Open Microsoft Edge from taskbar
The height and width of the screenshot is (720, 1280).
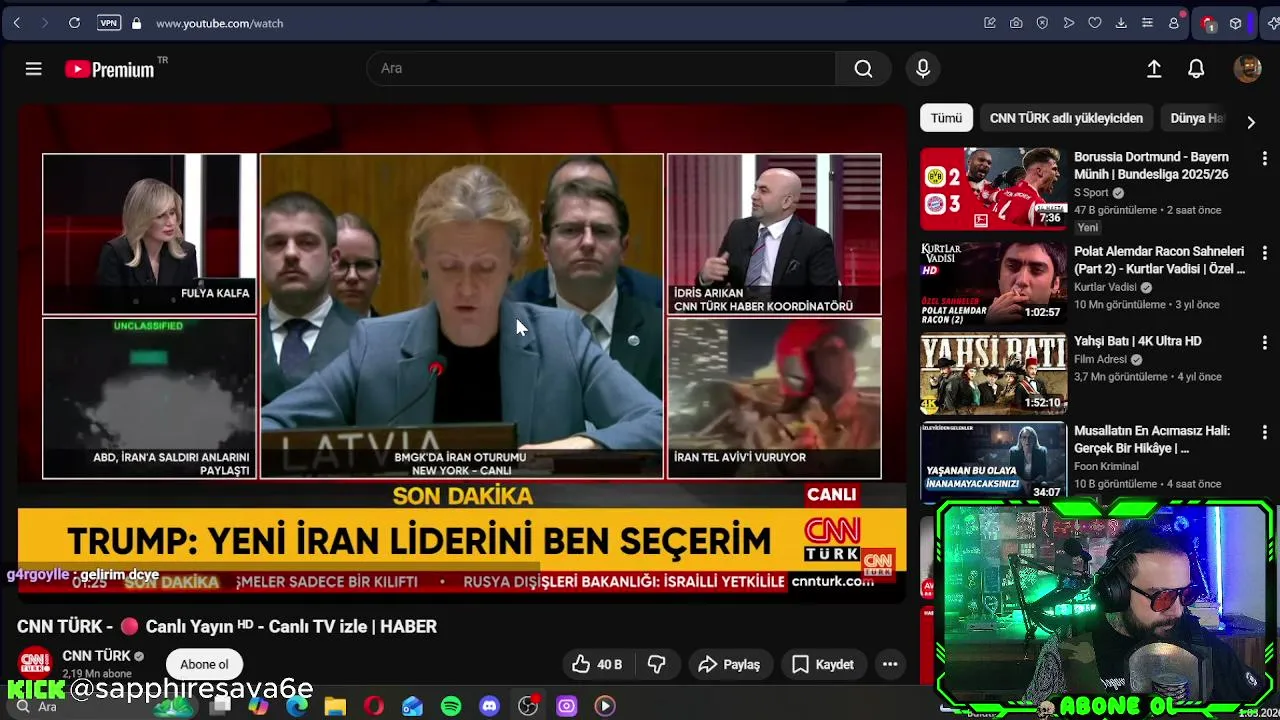(x=297, y=706)
